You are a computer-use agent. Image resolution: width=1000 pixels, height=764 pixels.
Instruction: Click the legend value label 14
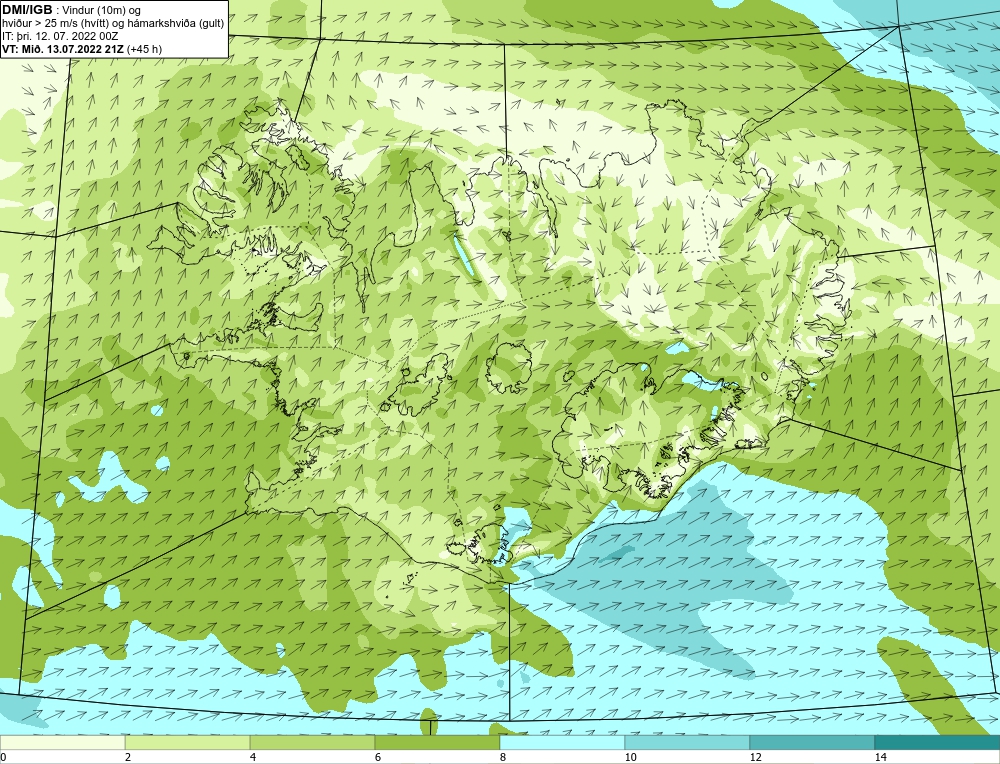click(881, 757)
